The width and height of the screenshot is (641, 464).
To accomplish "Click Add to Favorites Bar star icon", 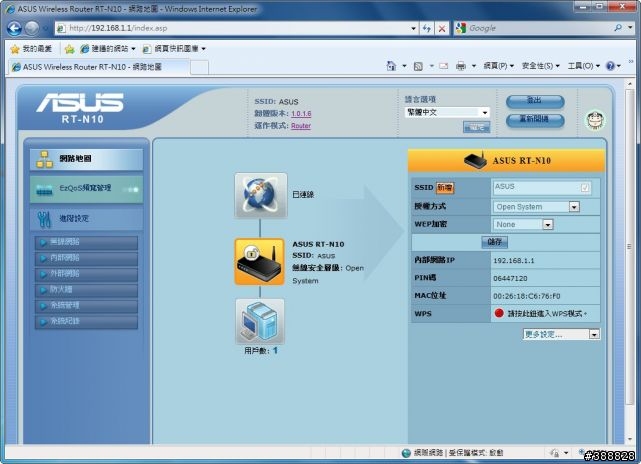I will tap(69, 49).
